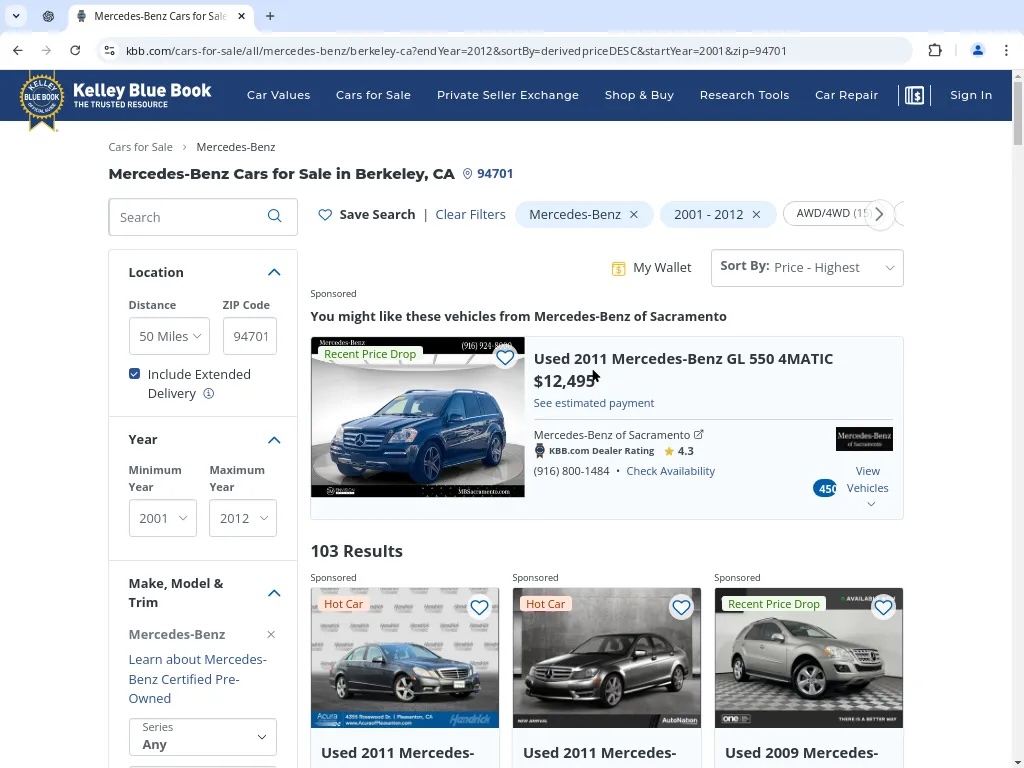Click the info icon beside Extended Delivery

(x=209, y=394)
